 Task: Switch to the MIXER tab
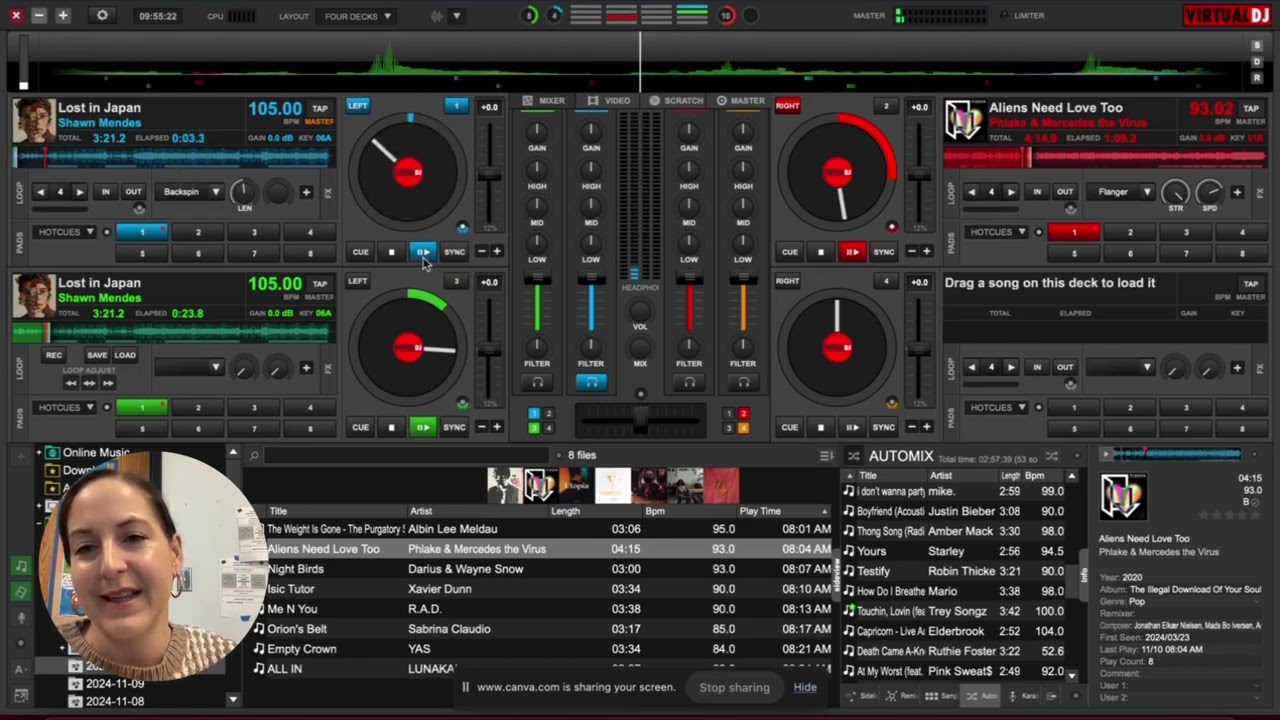(544, 101)
